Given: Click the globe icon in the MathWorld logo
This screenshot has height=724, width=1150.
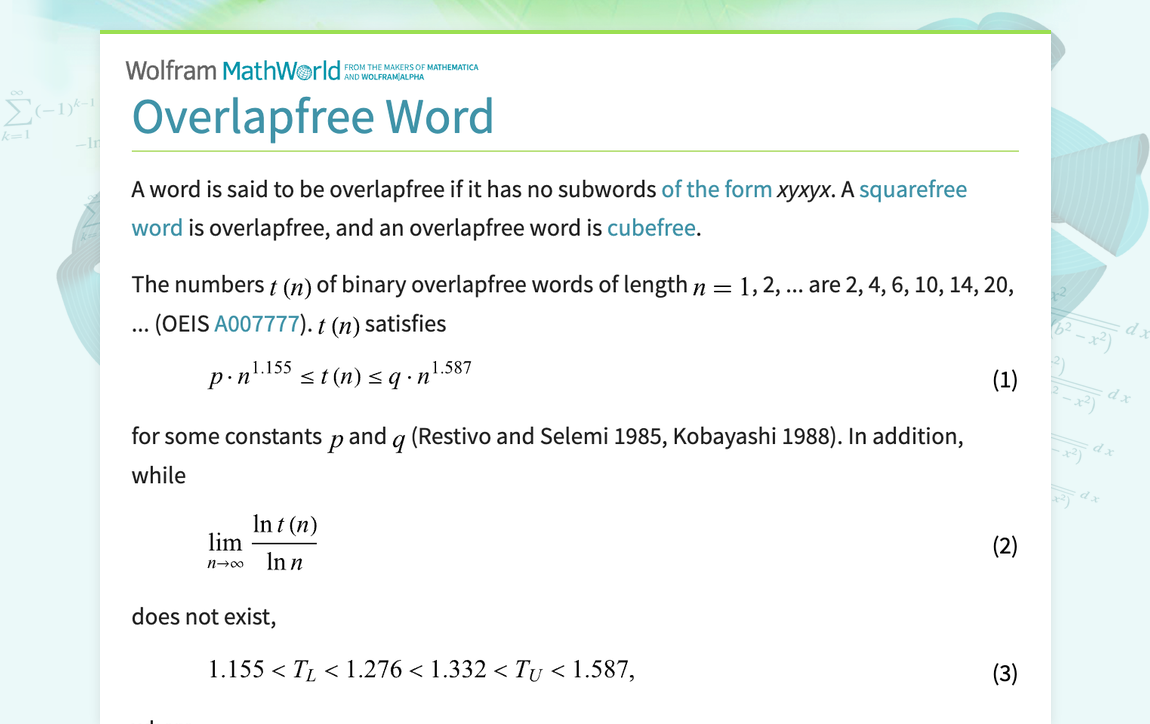Looking at the screenshot, I should pyautogui.click(x=303, y=70).
